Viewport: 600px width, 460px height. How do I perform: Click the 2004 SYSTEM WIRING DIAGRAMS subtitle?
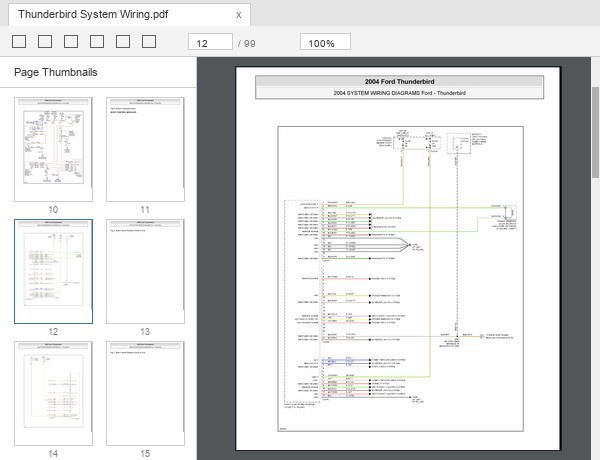point(399,93)
